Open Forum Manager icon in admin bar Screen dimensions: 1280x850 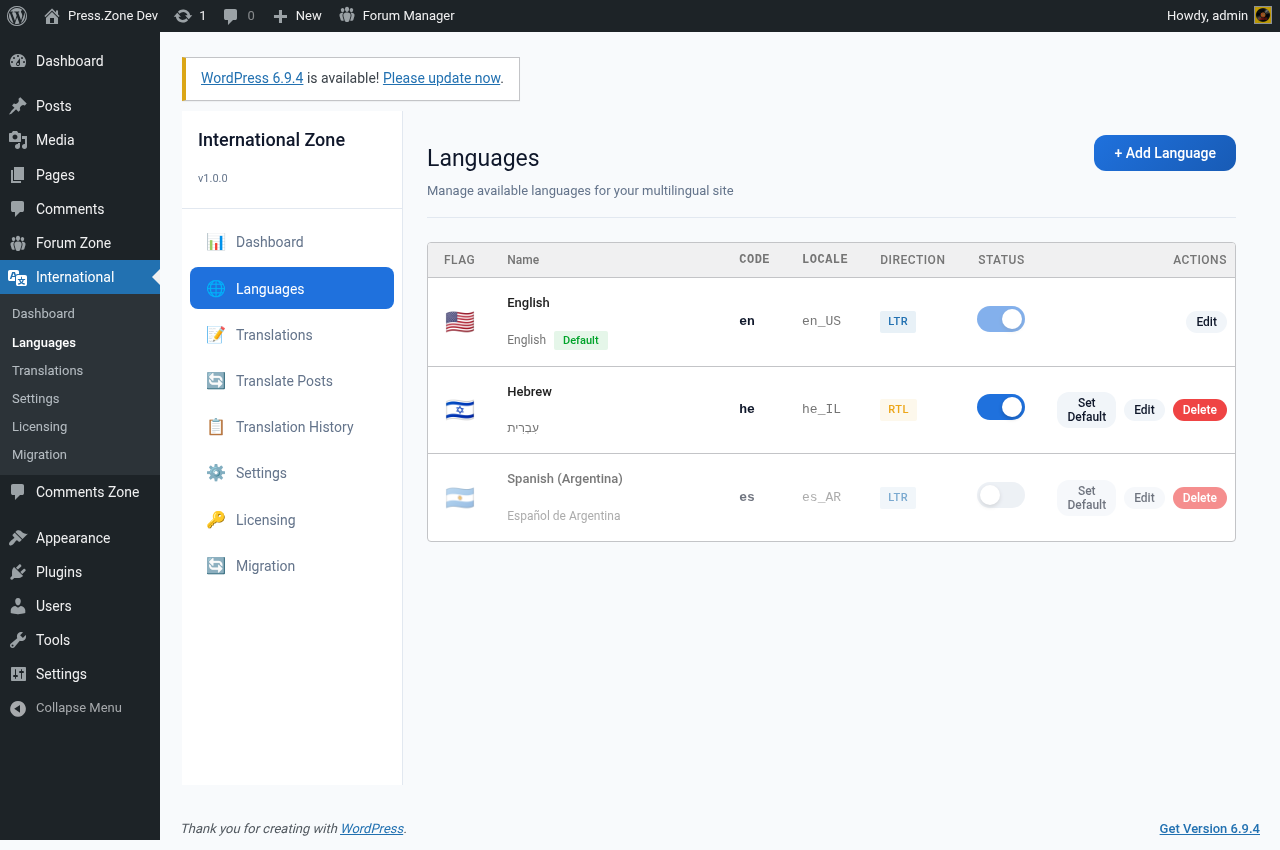click(347, 15)
